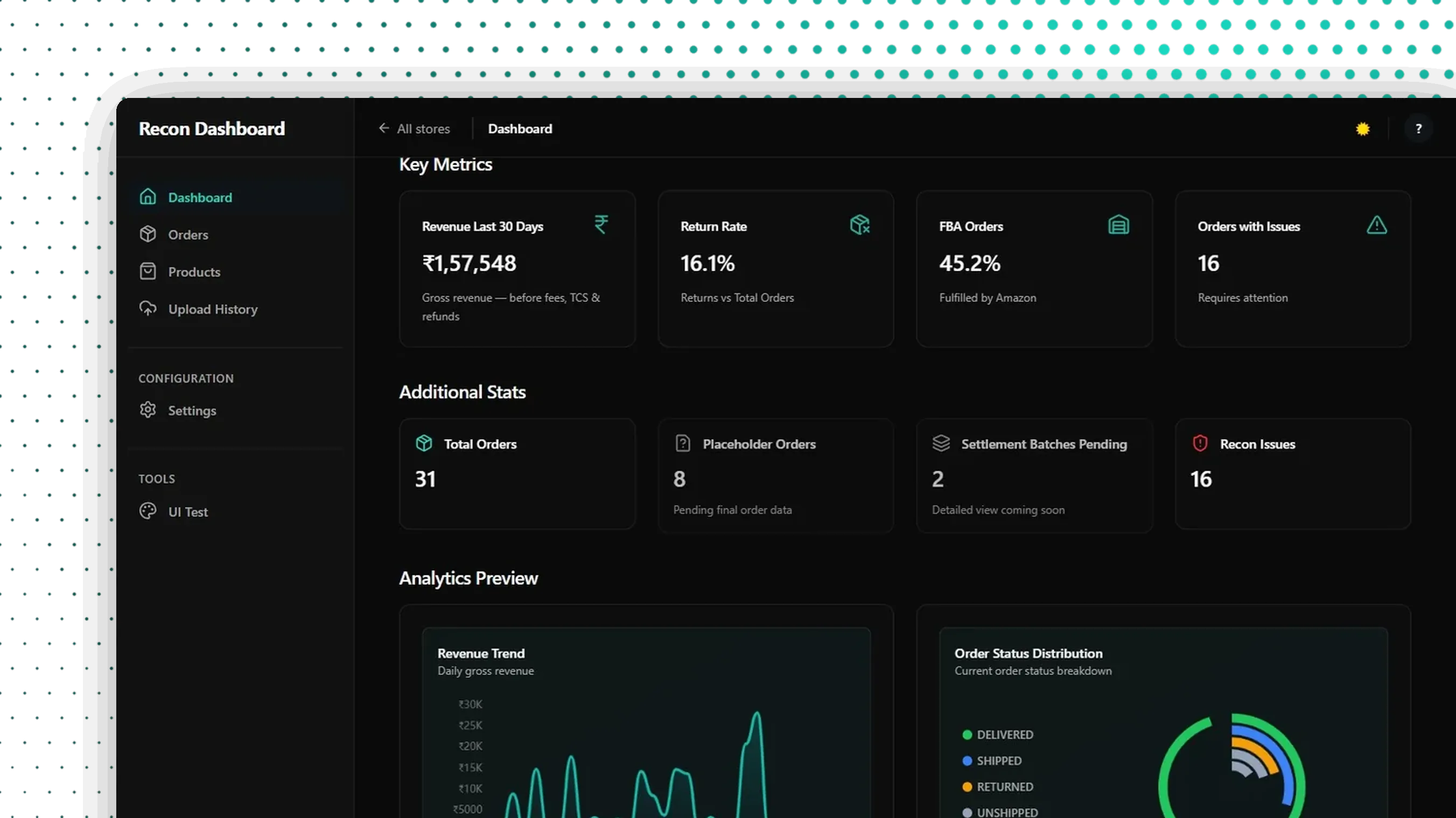The image size is (1456, 818).
Task: Click the layers icon on Settlement Batches Pending
Action: (941, 443)
